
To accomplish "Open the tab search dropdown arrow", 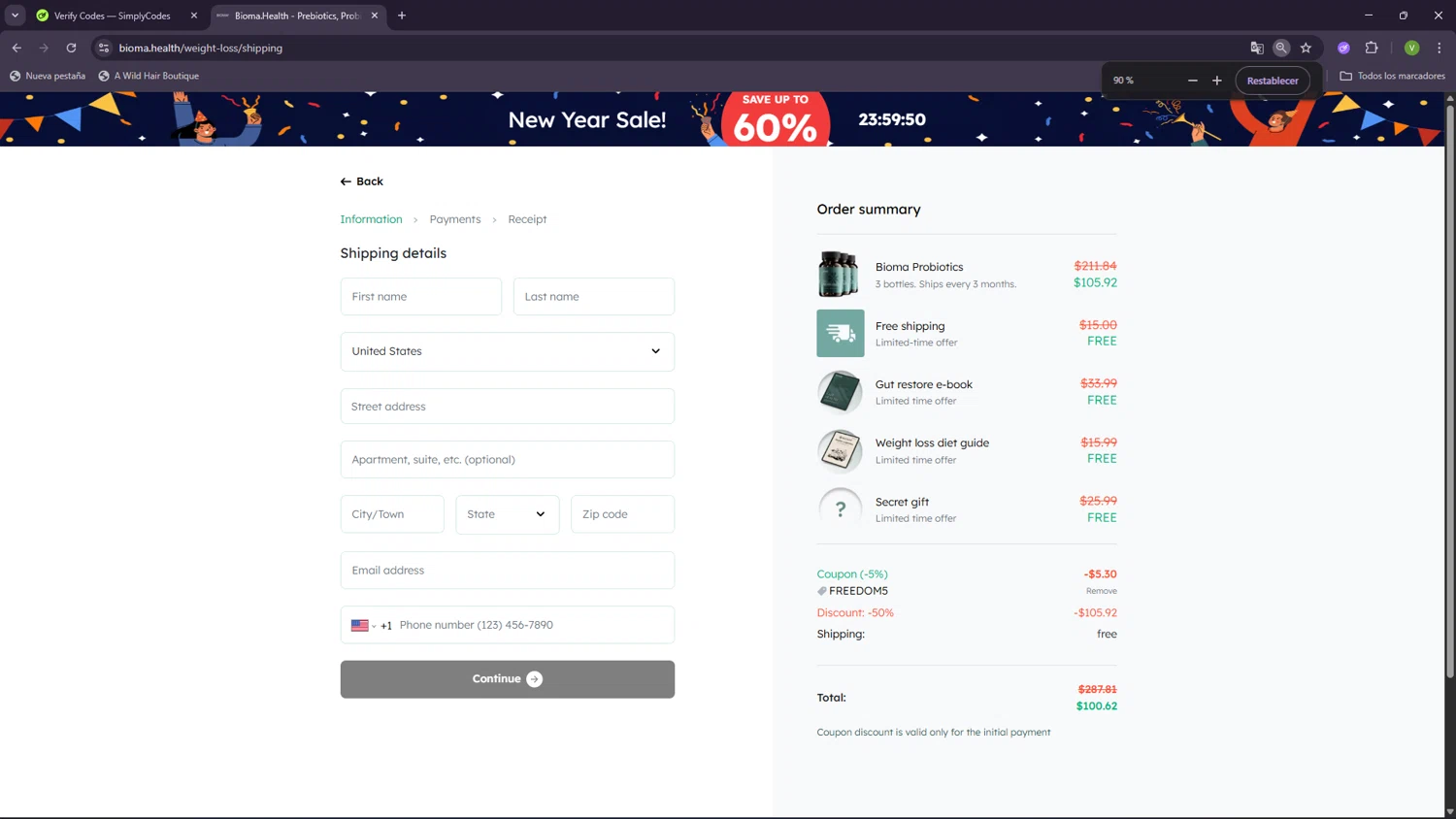I will tap(15, 16).
